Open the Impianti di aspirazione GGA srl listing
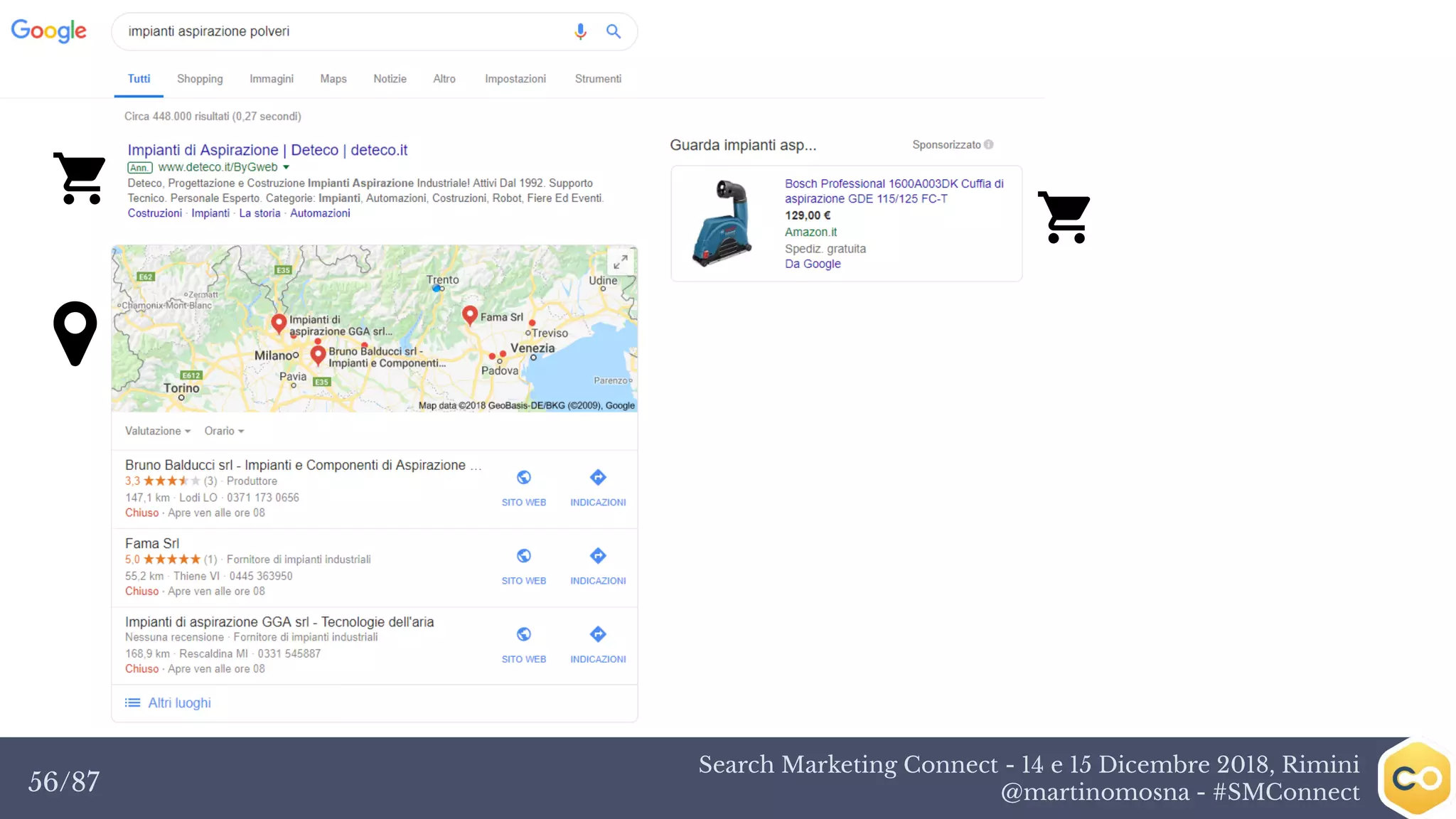The width and height of the screenshot is (1456, 819). [279, 622]
